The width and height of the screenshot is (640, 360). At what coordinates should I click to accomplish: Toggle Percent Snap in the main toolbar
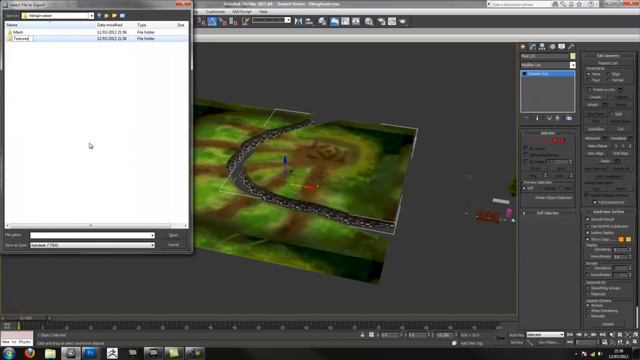tap(222, 21)
